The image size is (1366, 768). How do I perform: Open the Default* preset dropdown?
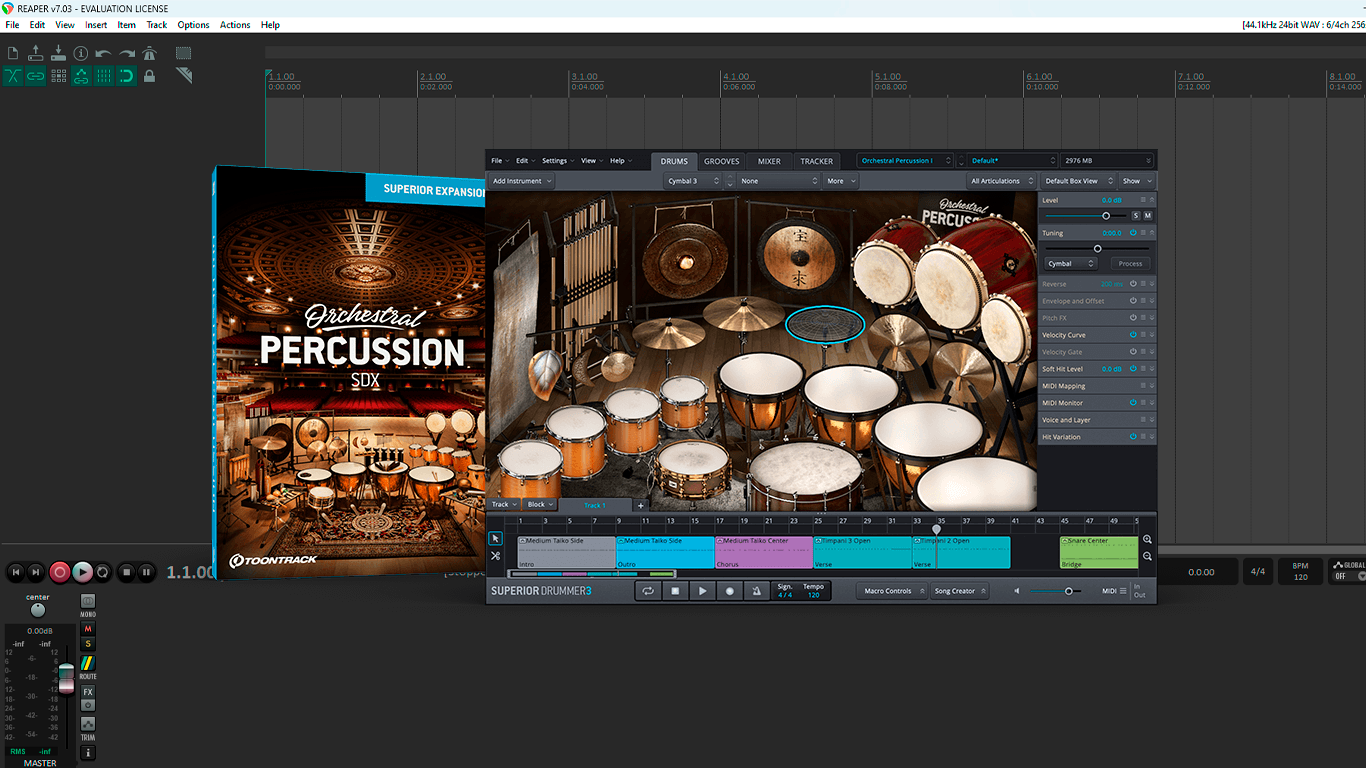coord(1012,161)
